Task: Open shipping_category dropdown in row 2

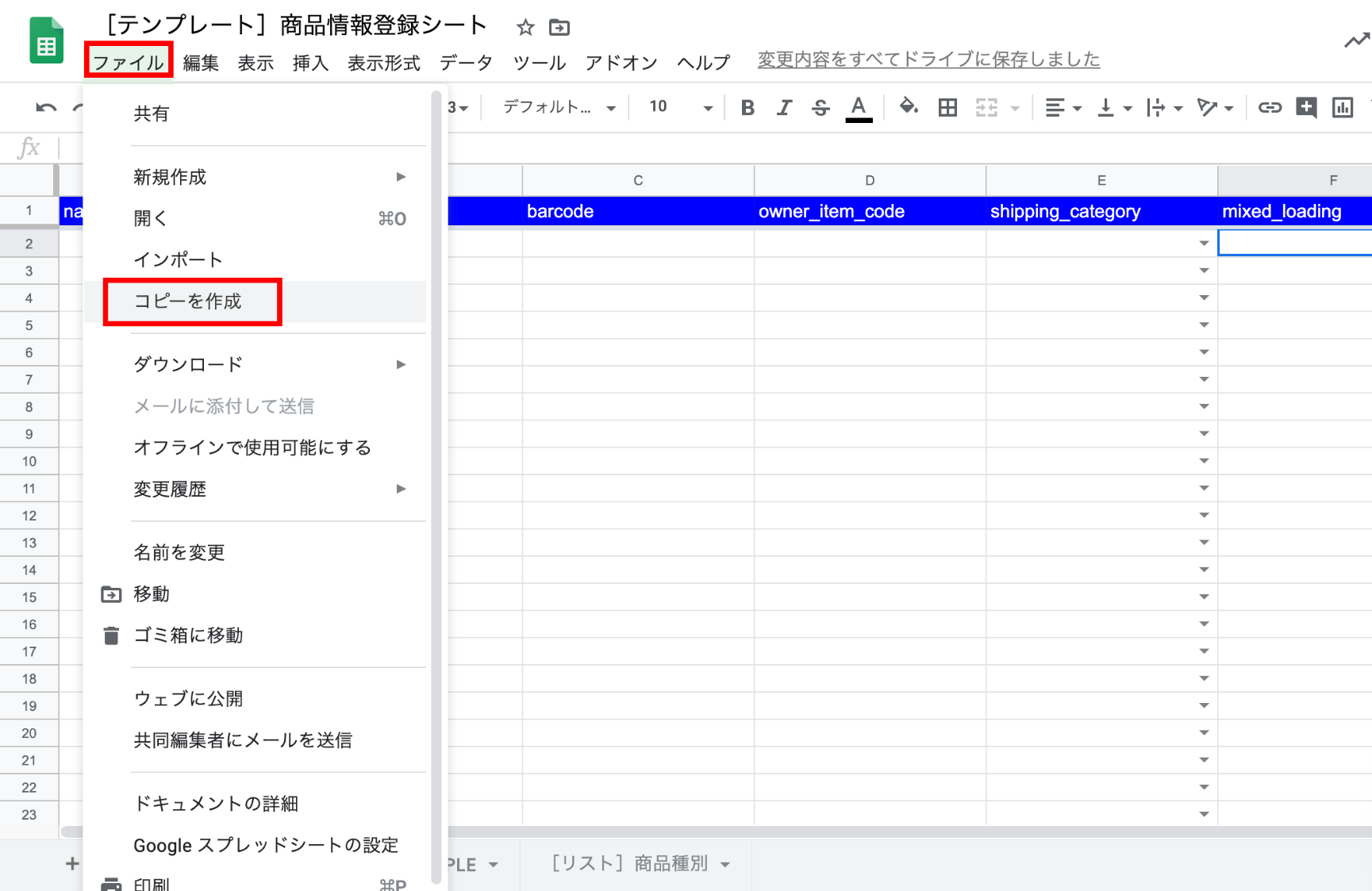Action: 1204,244
